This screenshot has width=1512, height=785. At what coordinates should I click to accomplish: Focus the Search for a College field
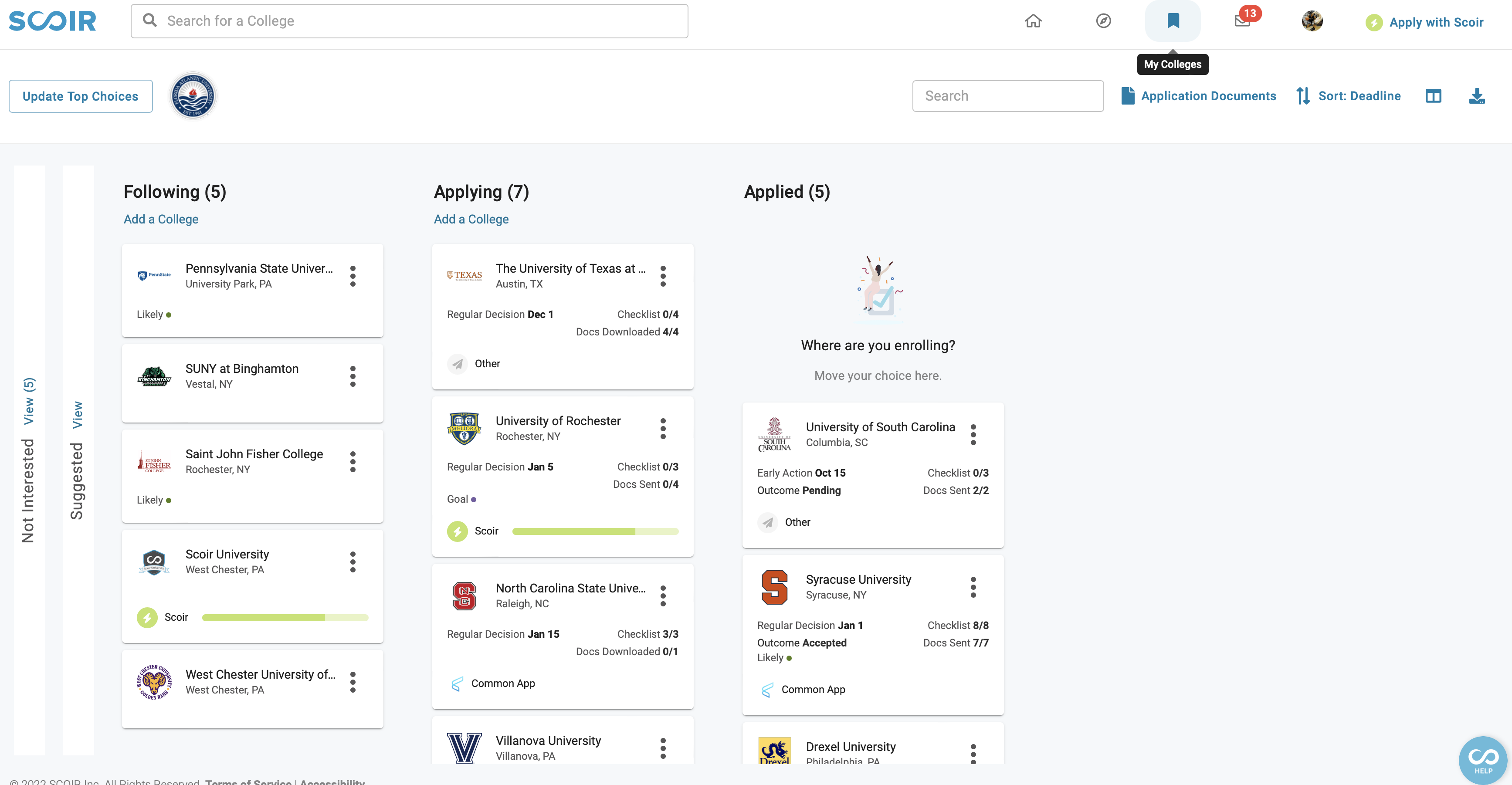(x=409, y=21)
